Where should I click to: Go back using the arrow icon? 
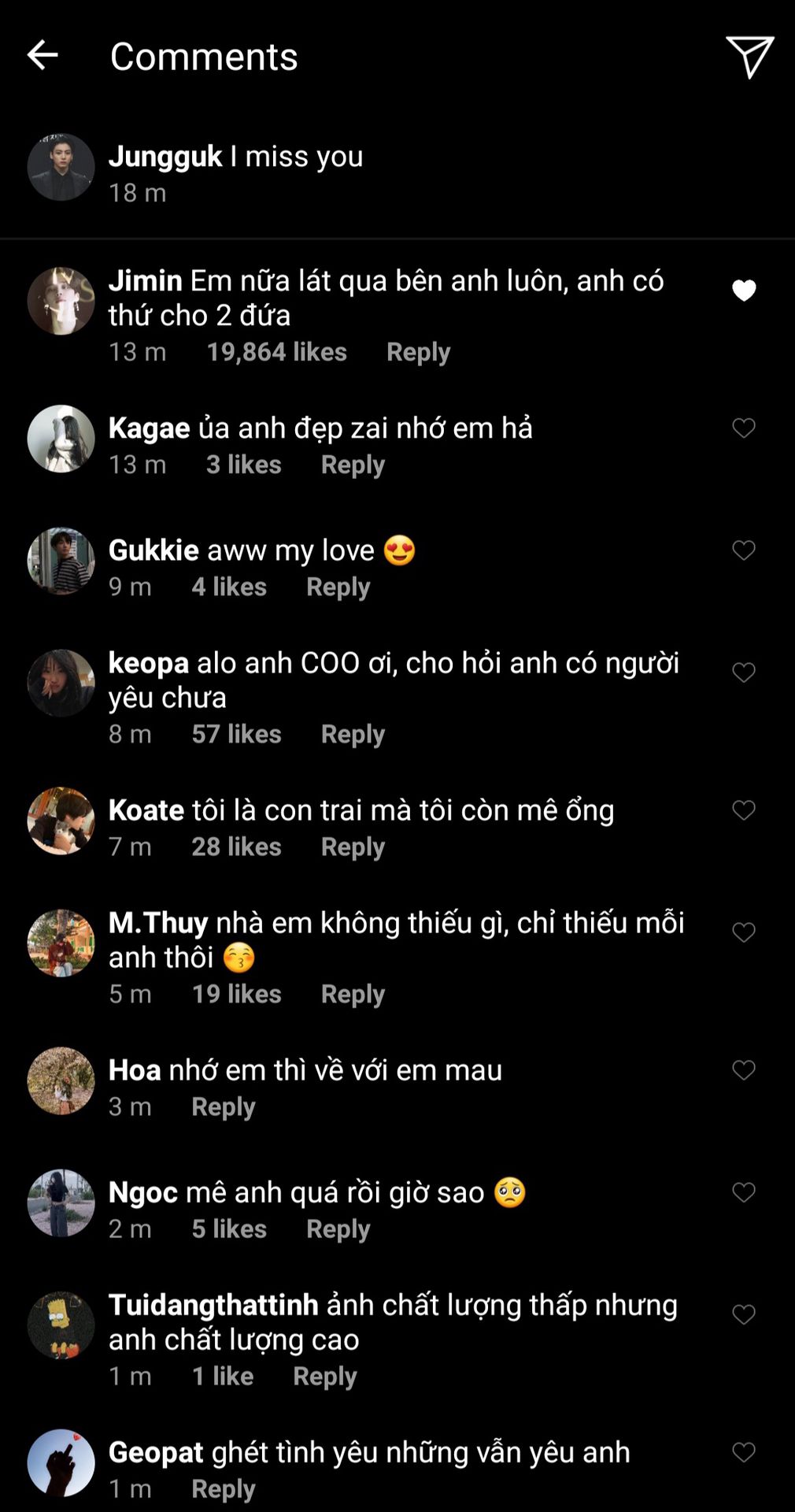43,55
